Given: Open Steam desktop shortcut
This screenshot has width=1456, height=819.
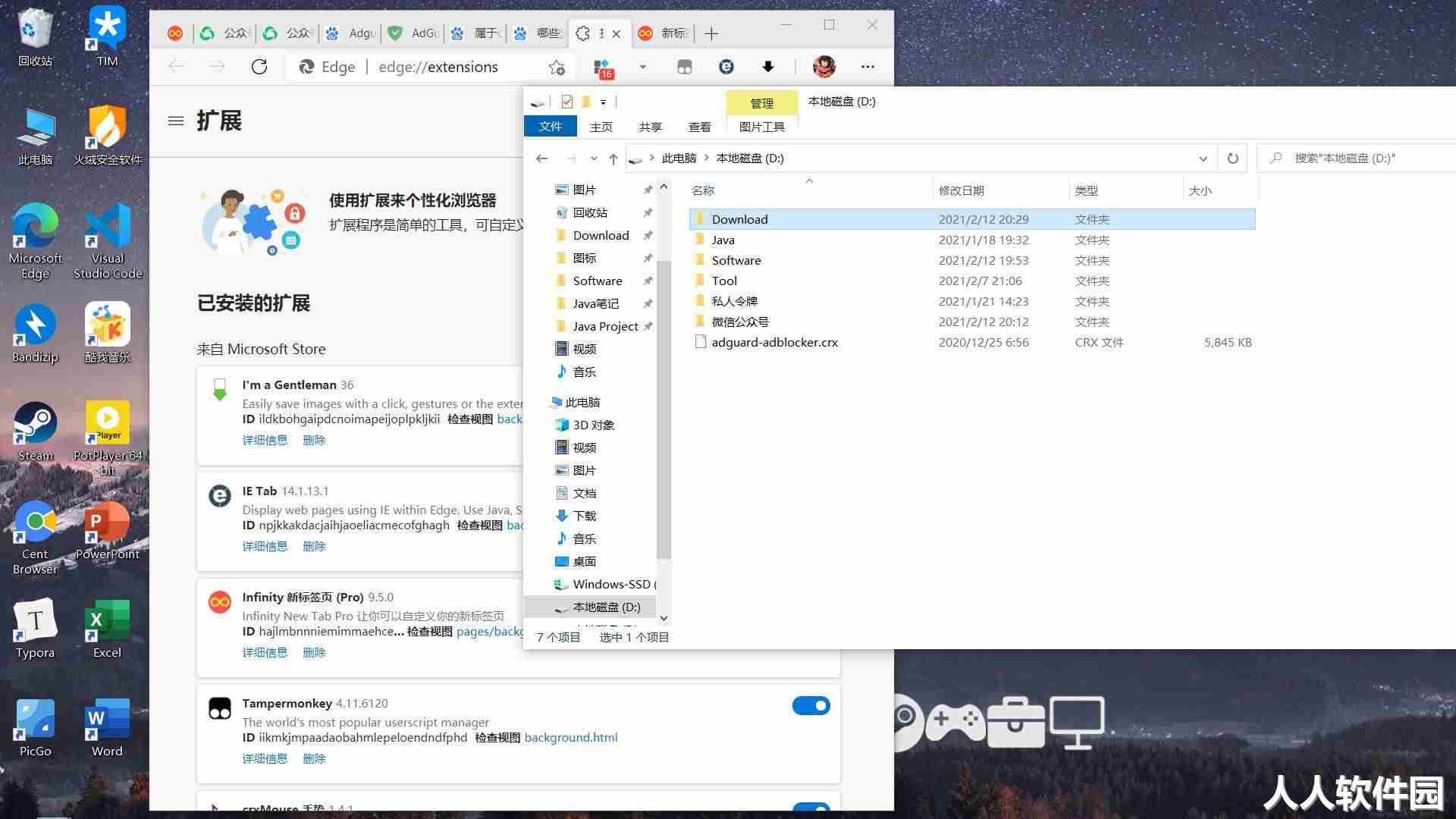Looking at the screenshot, I should click(35, 431).
